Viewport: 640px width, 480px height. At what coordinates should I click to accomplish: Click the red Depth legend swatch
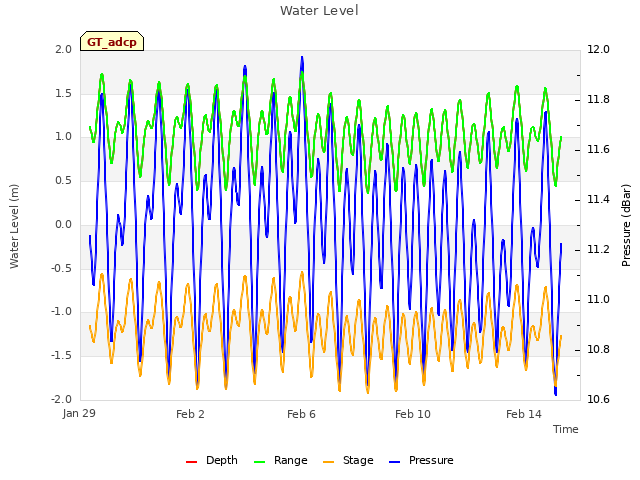(x=191, y=462)
